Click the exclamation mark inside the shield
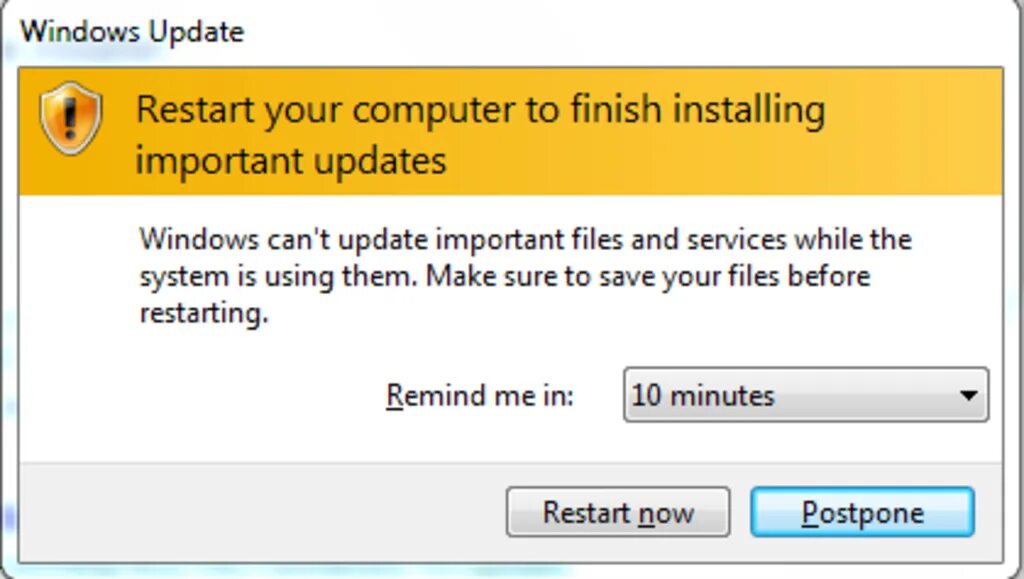Image resolution: width=1024 pixels, height=579 pixels. point(71,119)
